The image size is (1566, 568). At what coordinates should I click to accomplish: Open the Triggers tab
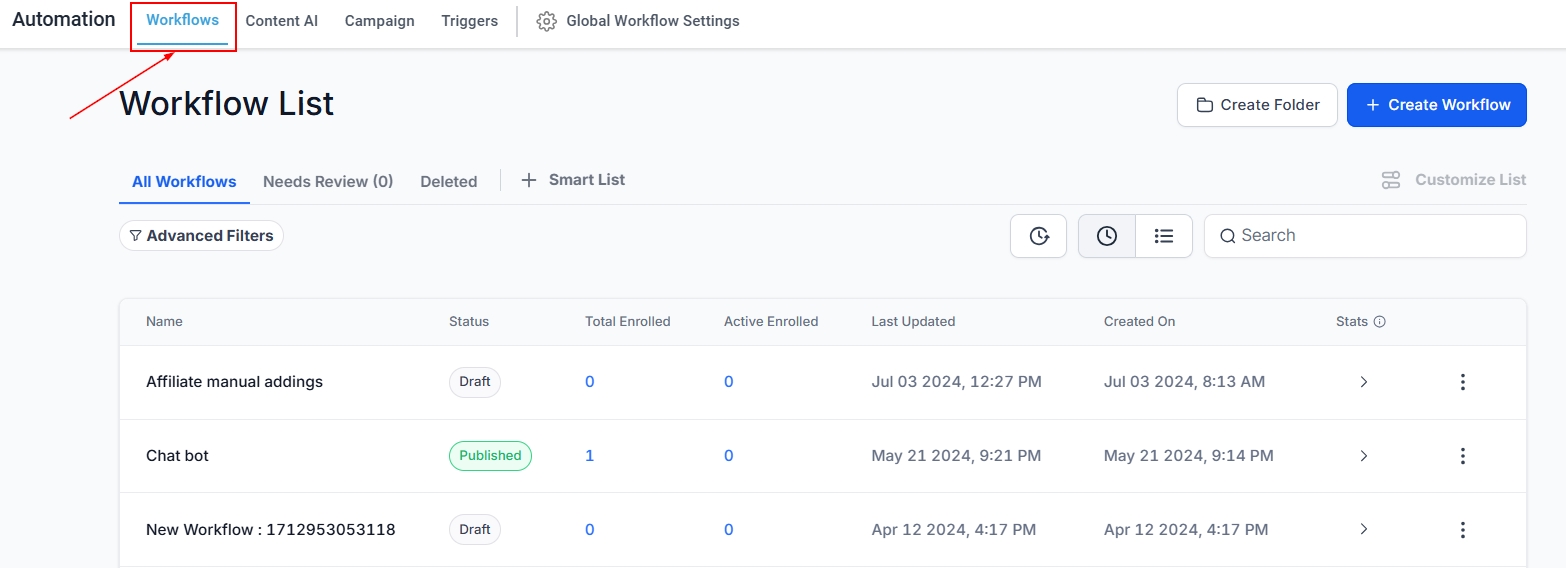(x=469, y=21)
